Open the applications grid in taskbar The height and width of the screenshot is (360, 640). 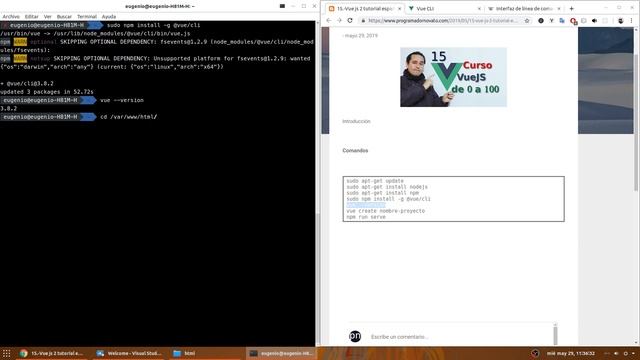[7, 353]
